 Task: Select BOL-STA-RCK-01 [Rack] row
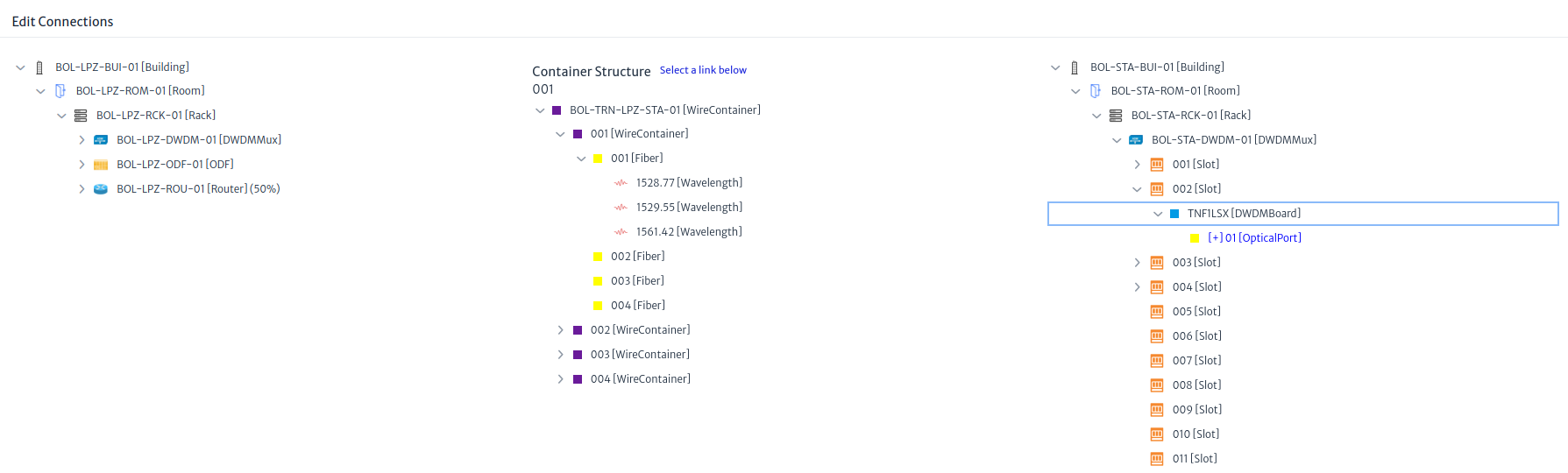(x=1190, y=116)
